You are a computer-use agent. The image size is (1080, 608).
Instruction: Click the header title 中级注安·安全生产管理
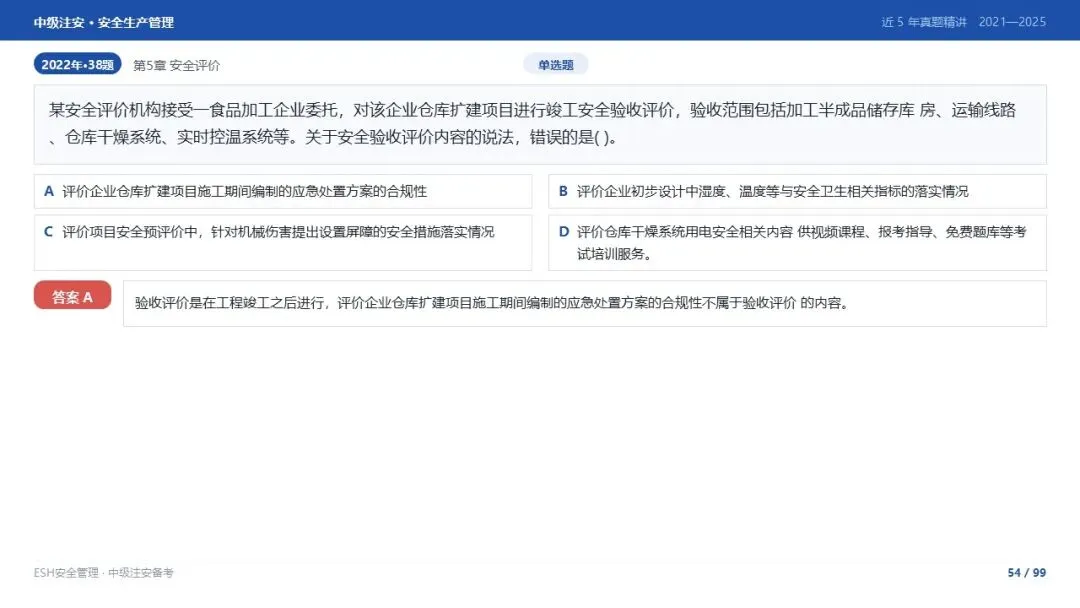point(104,22)
